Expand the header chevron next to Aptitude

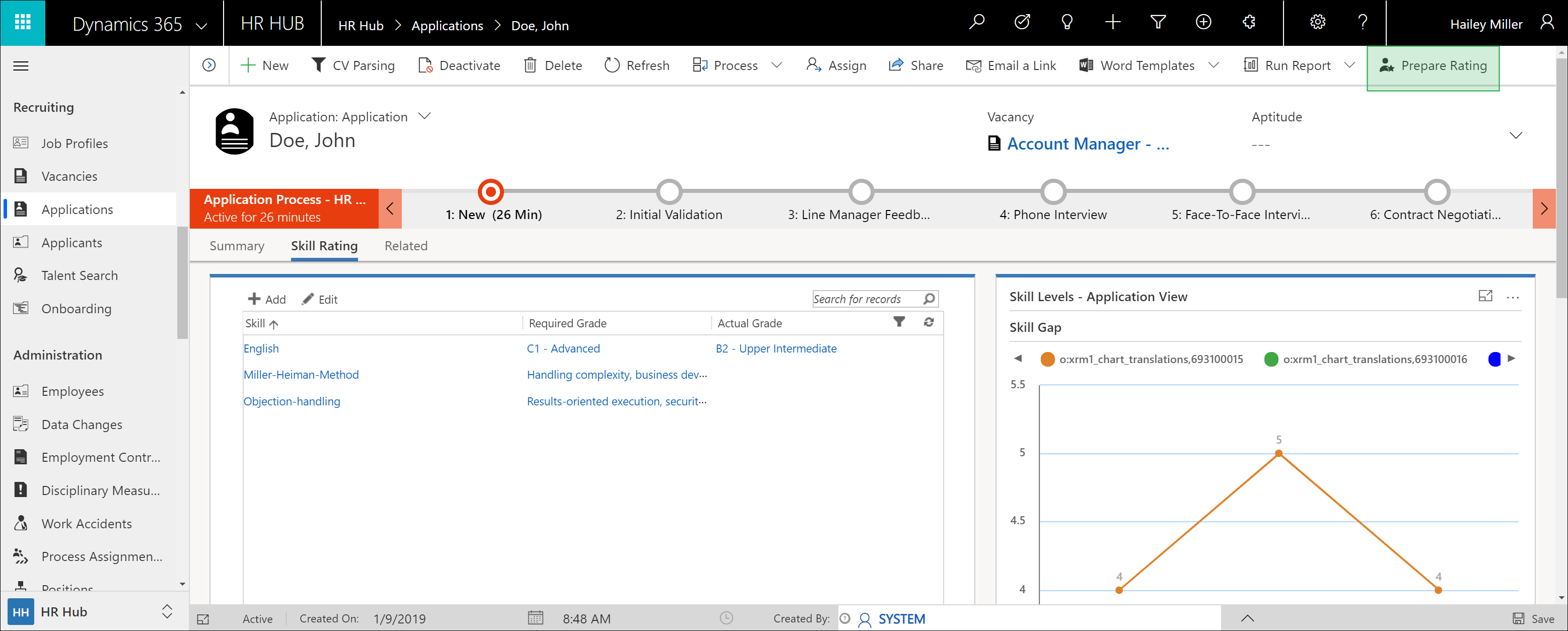(x=1516, y=135)
